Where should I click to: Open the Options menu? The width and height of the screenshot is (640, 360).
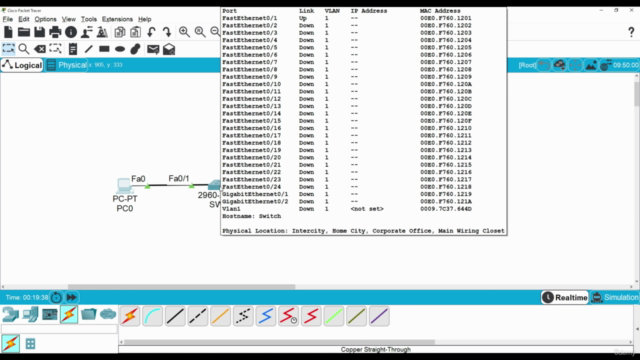[x=45, y=19]
